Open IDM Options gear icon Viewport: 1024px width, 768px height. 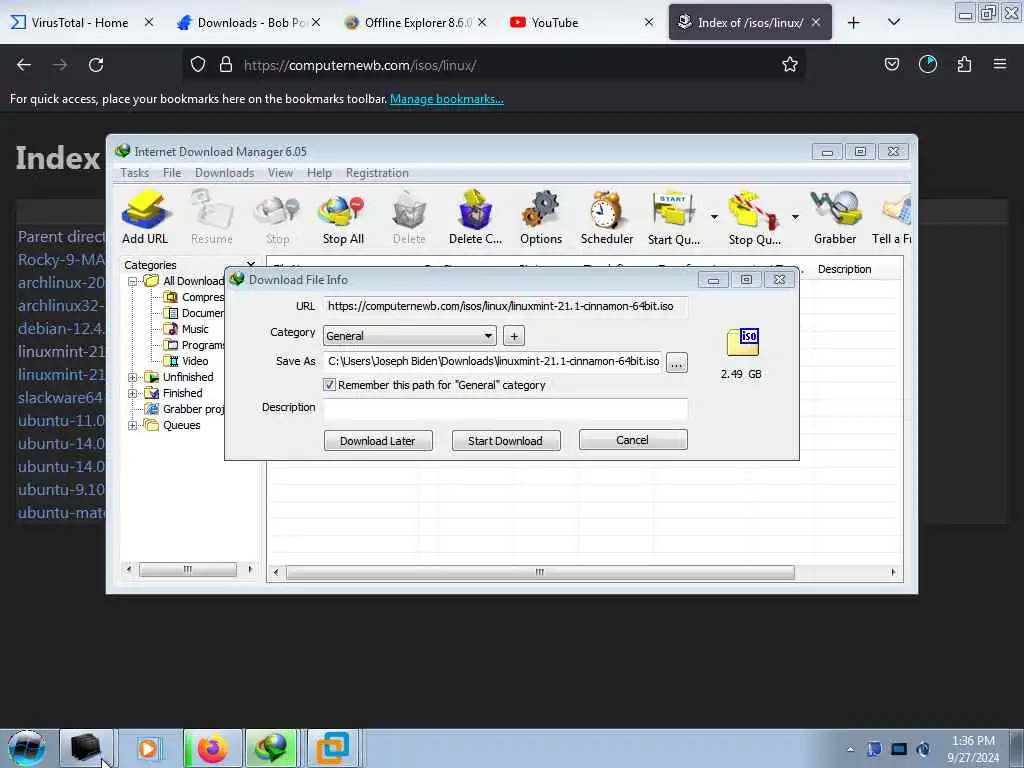point(541,217)
